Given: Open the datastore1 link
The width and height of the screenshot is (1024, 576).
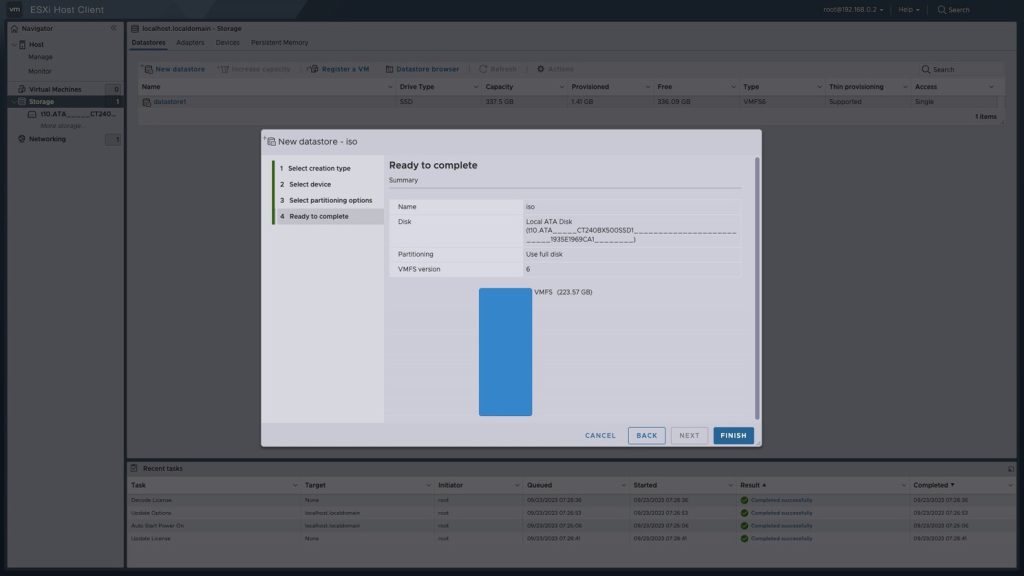Looking at the screenshot, I should [x=170, y=102].
